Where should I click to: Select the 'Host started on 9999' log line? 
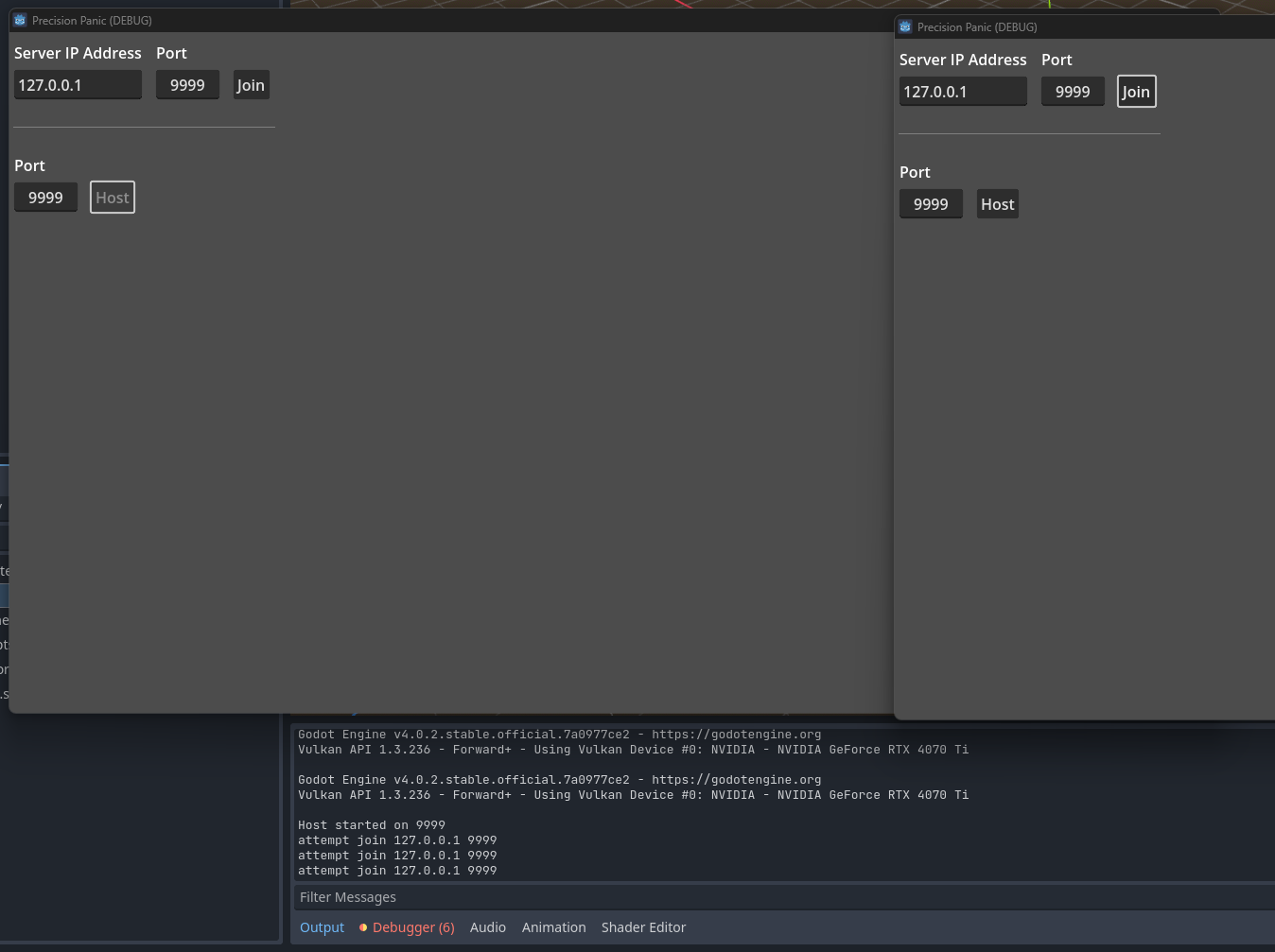372,824
